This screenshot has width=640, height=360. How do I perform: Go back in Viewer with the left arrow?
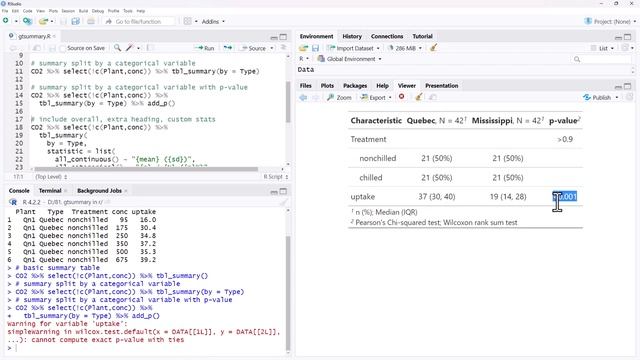(303, 97)
